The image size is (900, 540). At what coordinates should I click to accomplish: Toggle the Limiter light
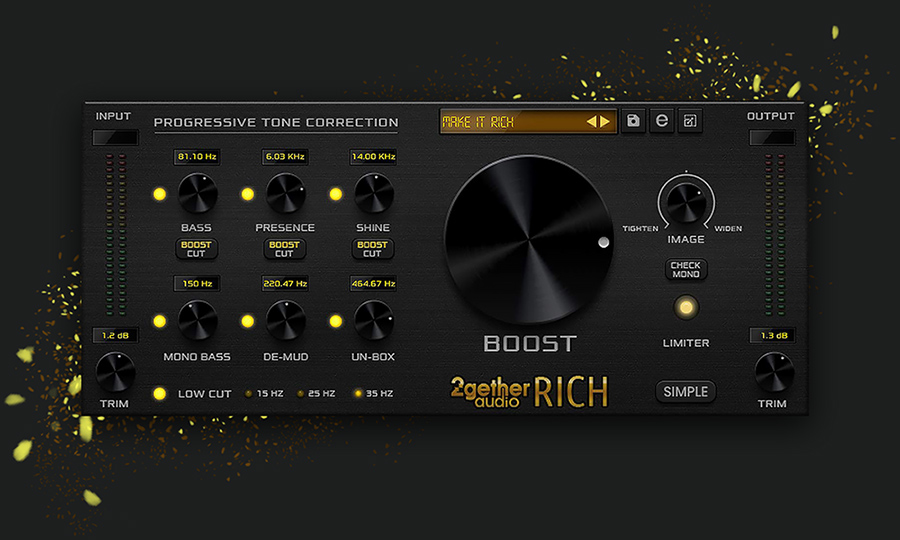[686, 308]
